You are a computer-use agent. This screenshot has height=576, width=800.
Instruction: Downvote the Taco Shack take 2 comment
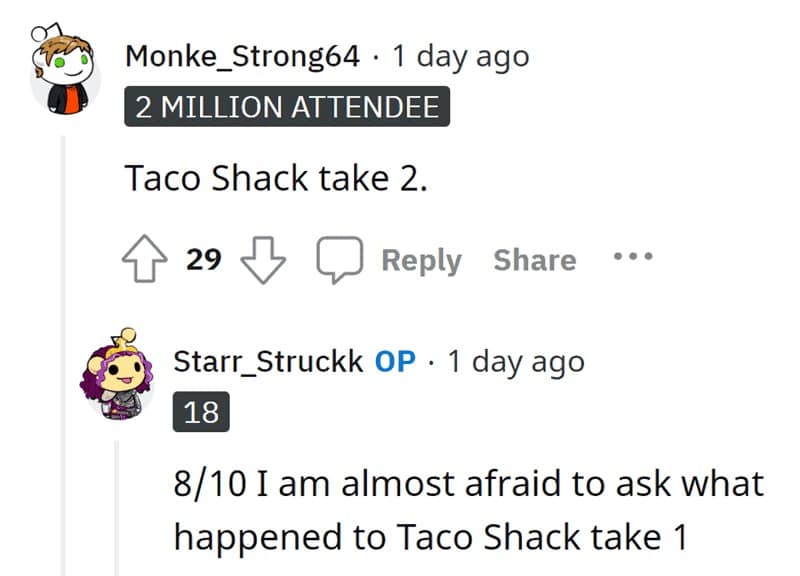(265, 261)
